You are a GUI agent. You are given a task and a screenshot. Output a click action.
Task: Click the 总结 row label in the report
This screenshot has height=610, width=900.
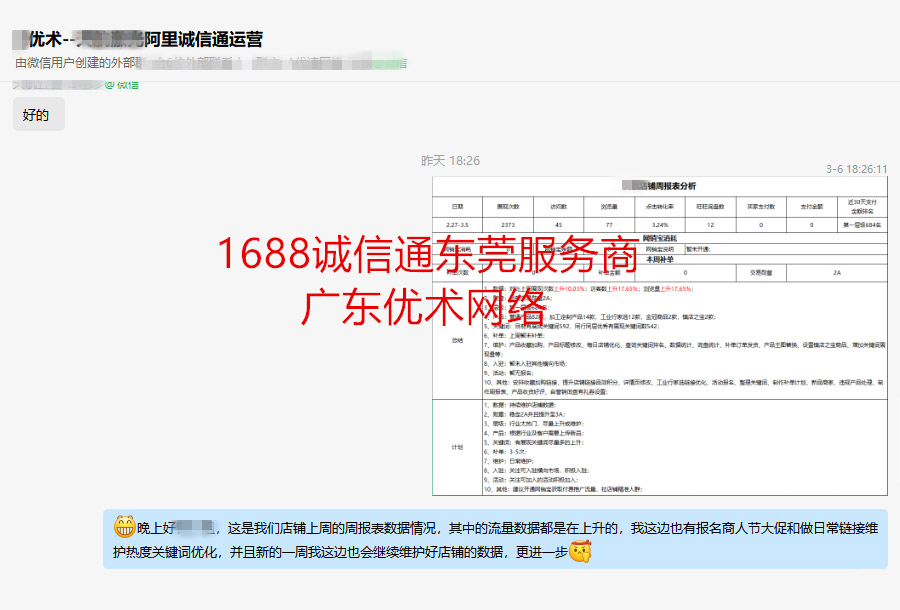457,339
